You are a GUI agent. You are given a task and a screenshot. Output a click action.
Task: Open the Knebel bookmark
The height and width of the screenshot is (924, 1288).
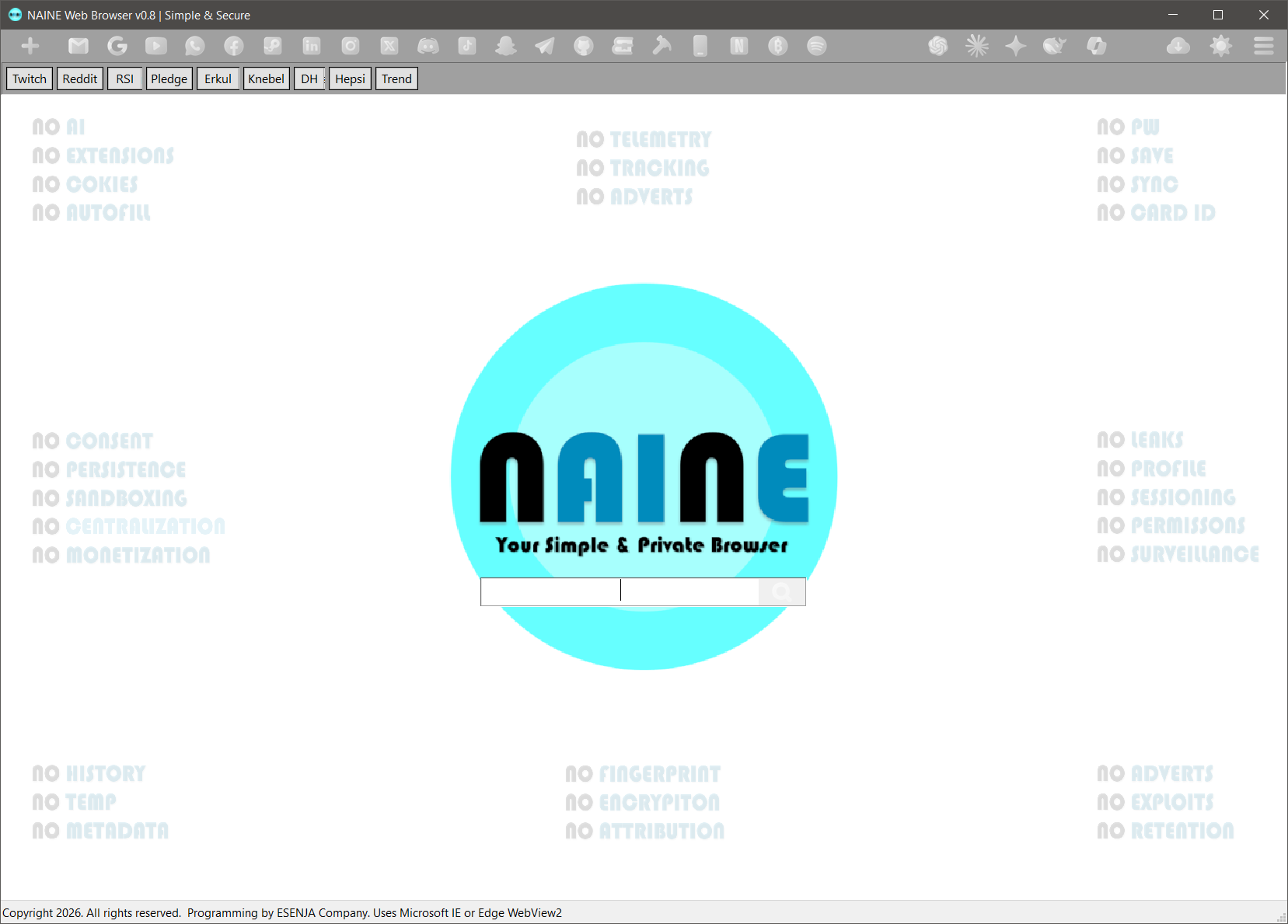pyautogui.click(x=267, y=78)
